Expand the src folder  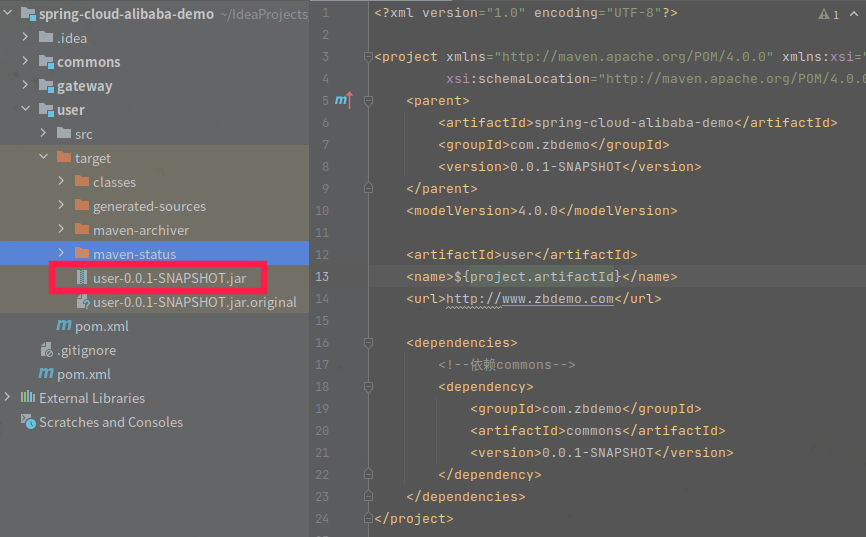[44, 133]
